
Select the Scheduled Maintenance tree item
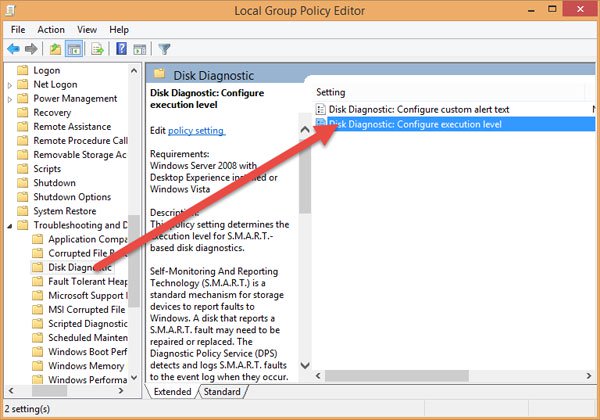(88, 338)
